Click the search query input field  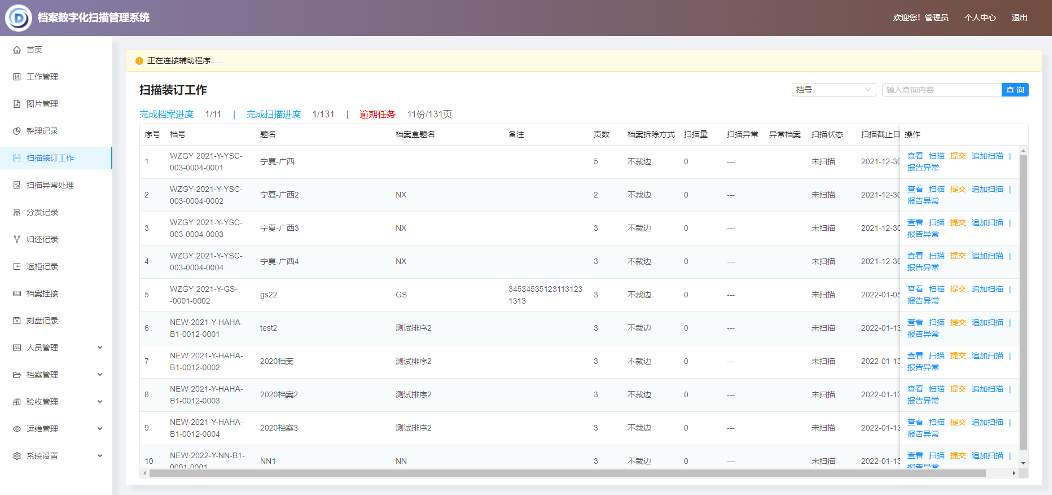[940, 90]
